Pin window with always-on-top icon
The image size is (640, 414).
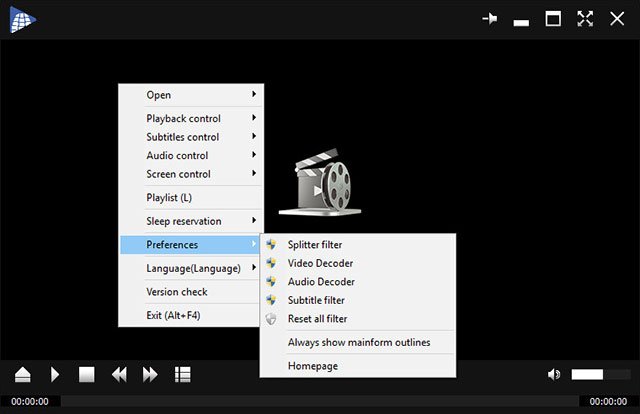[x=490, y=19]
